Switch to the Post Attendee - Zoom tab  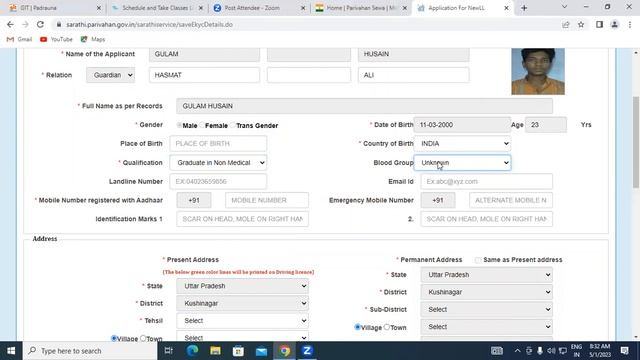259,8
